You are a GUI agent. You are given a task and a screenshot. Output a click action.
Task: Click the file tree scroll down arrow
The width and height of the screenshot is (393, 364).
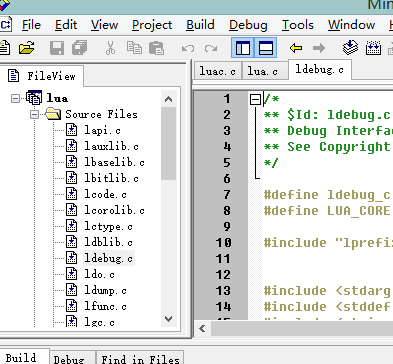169,319
